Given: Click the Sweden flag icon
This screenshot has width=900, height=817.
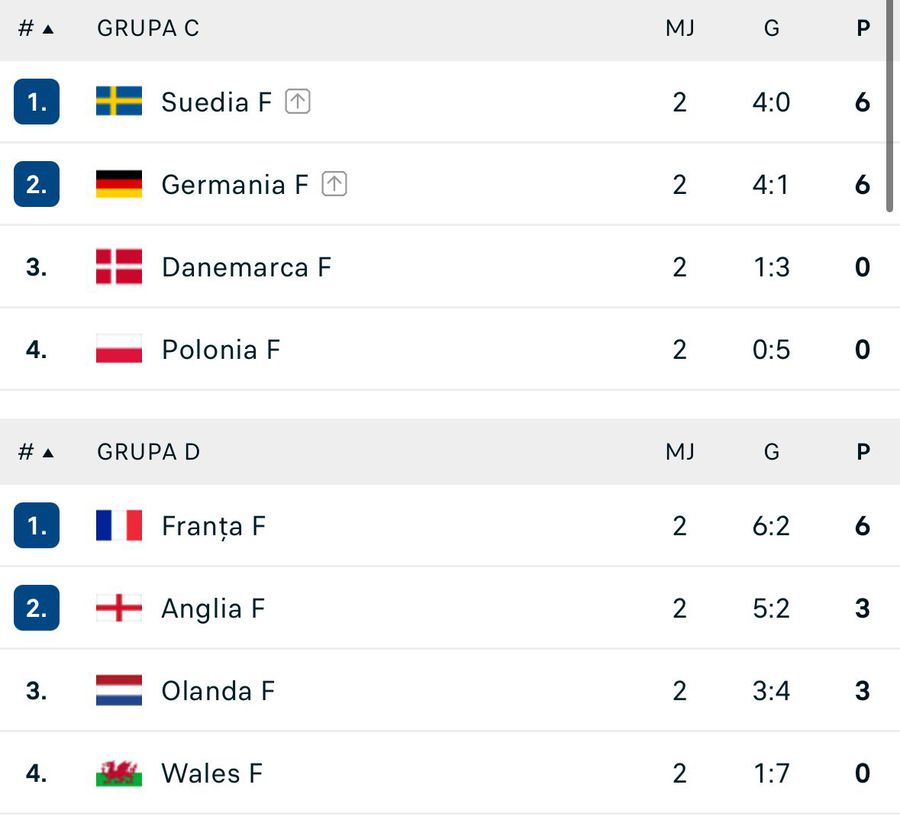Looking at the screenshot, I should (117, 102).
